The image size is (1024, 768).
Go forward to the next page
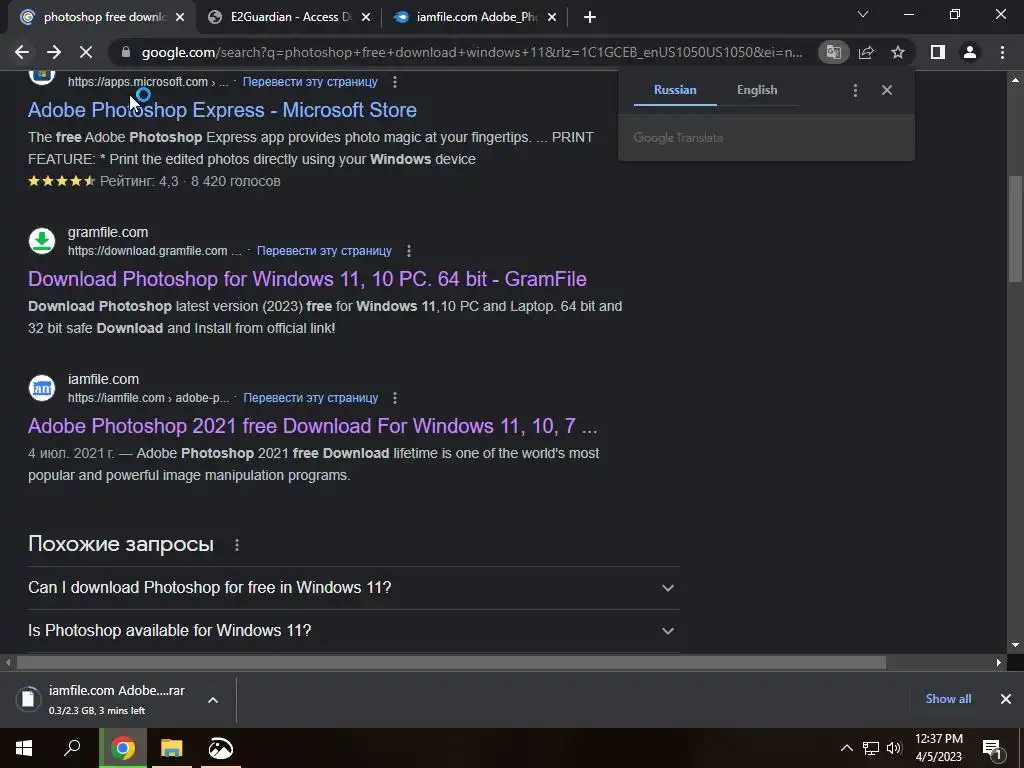tap(54, 52)
